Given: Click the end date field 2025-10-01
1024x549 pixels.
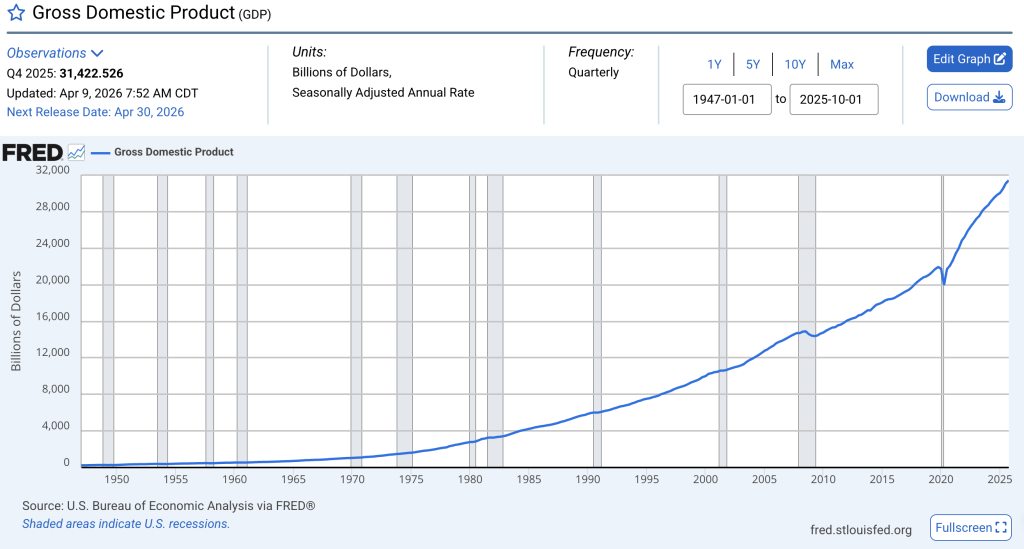Looking at the screenshot, I should (833, 100).
